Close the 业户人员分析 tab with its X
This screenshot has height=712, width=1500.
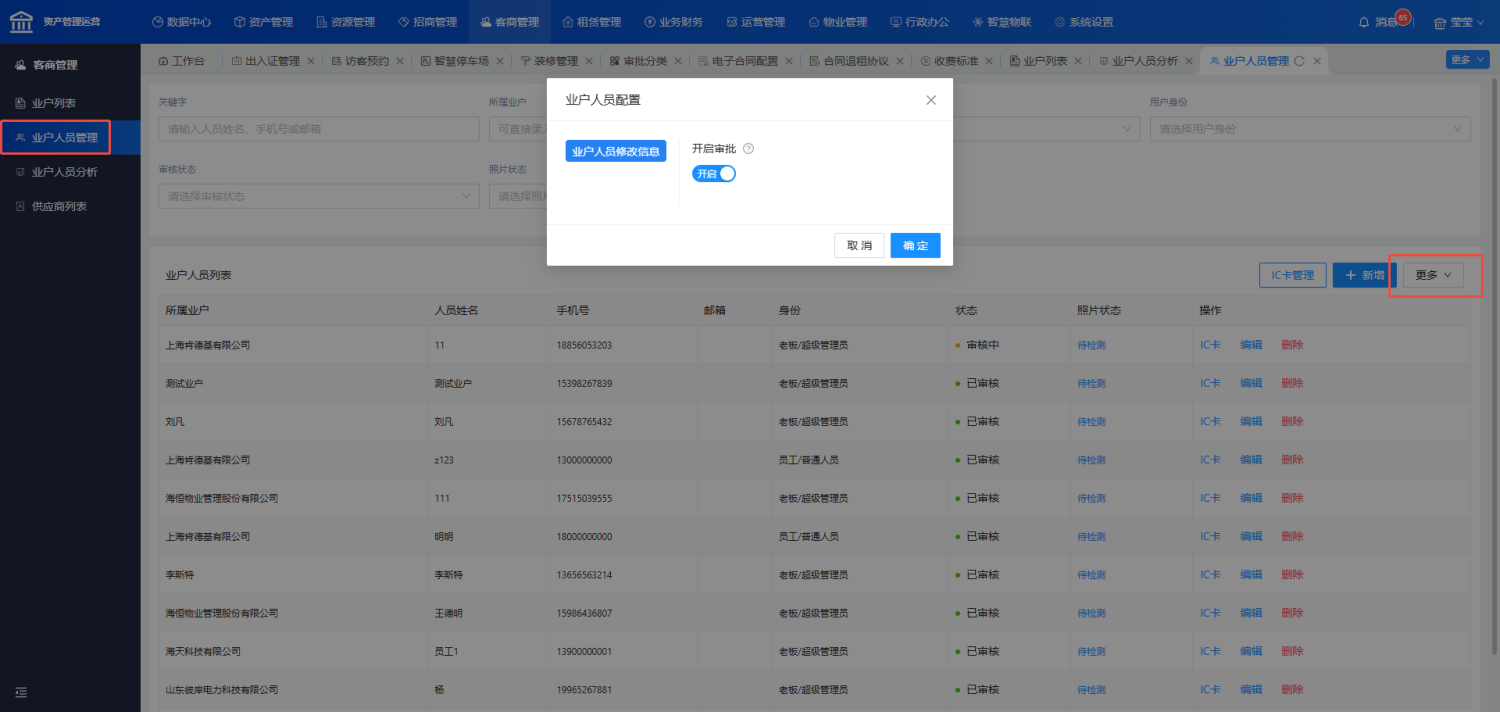click(x=1189, y=61)
